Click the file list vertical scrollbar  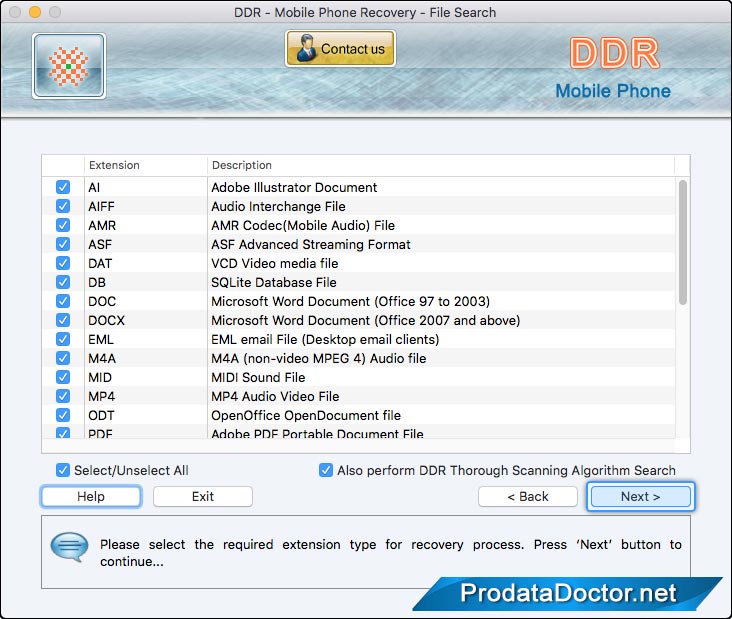[x=683, y=243]
